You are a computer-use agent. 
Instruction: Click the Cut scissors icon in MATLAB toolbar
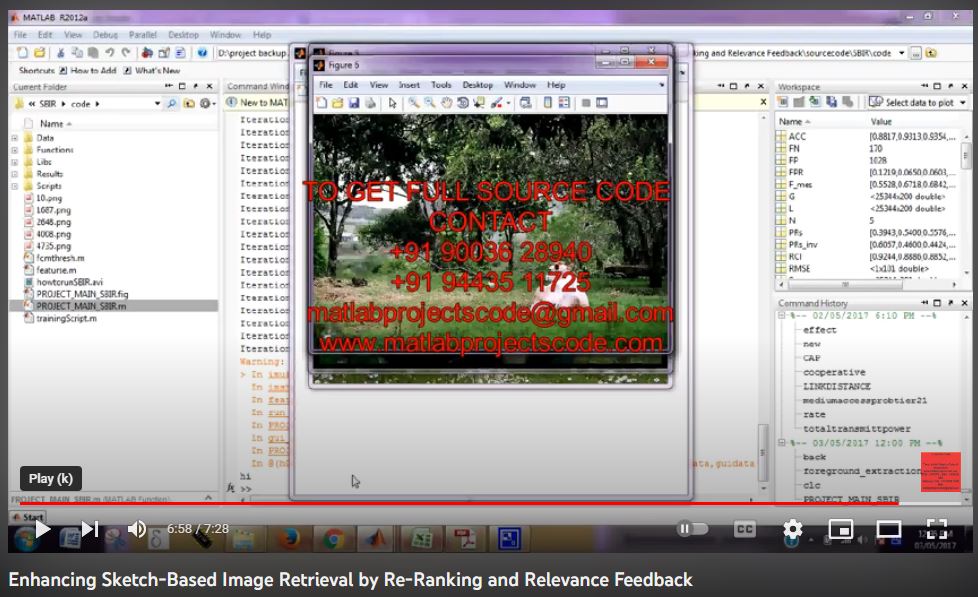(x=61, y=53)
